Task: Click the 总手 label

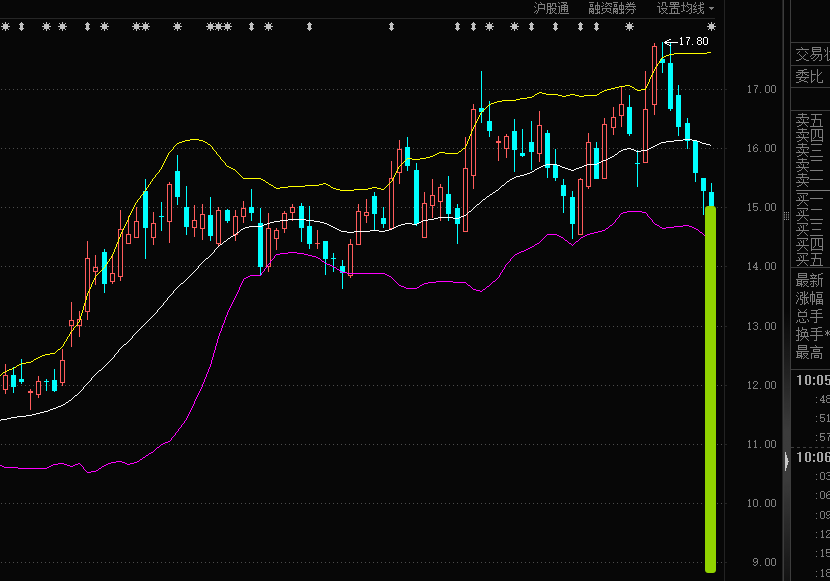Action: click(809, 316)
